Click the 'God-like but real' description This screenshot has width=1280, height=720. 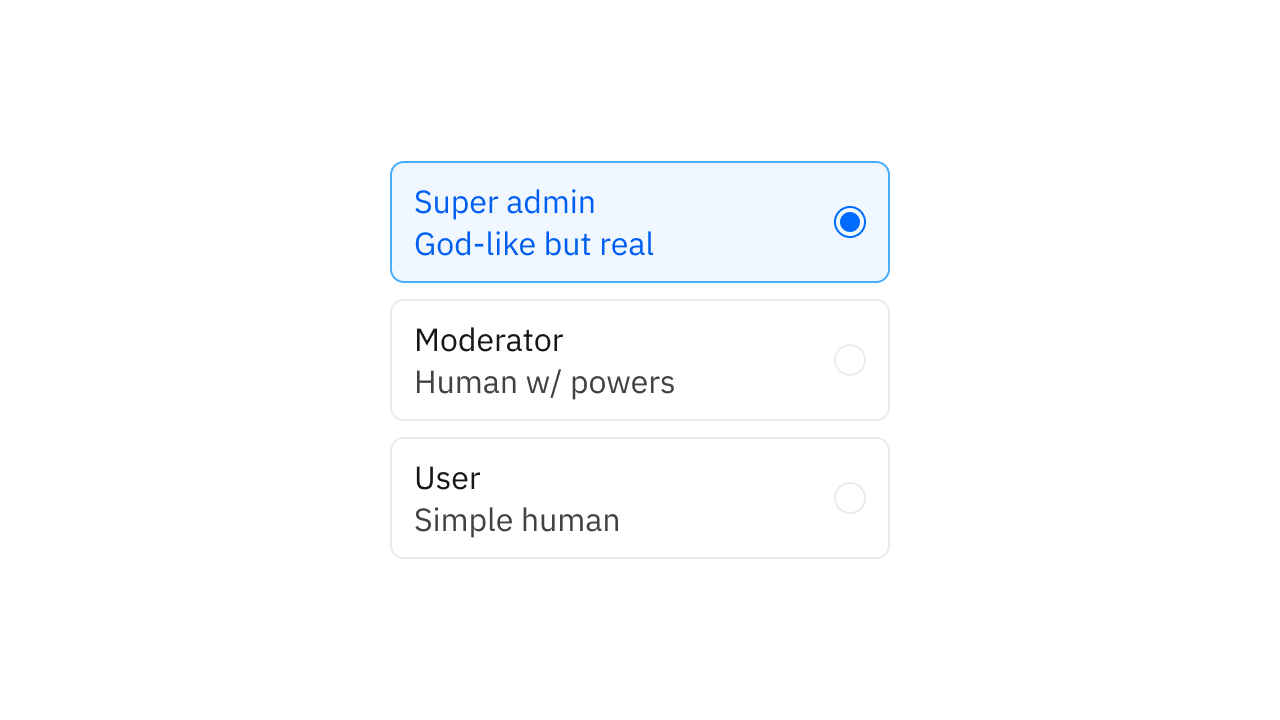coord(534,244)
